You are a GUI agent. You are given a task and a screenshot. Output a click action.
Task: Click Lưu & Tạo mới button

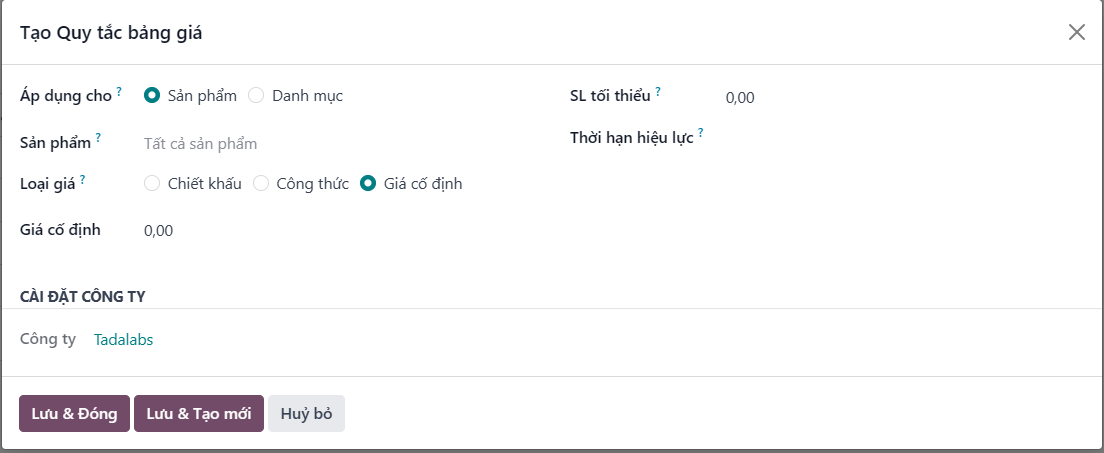(199, 414)
